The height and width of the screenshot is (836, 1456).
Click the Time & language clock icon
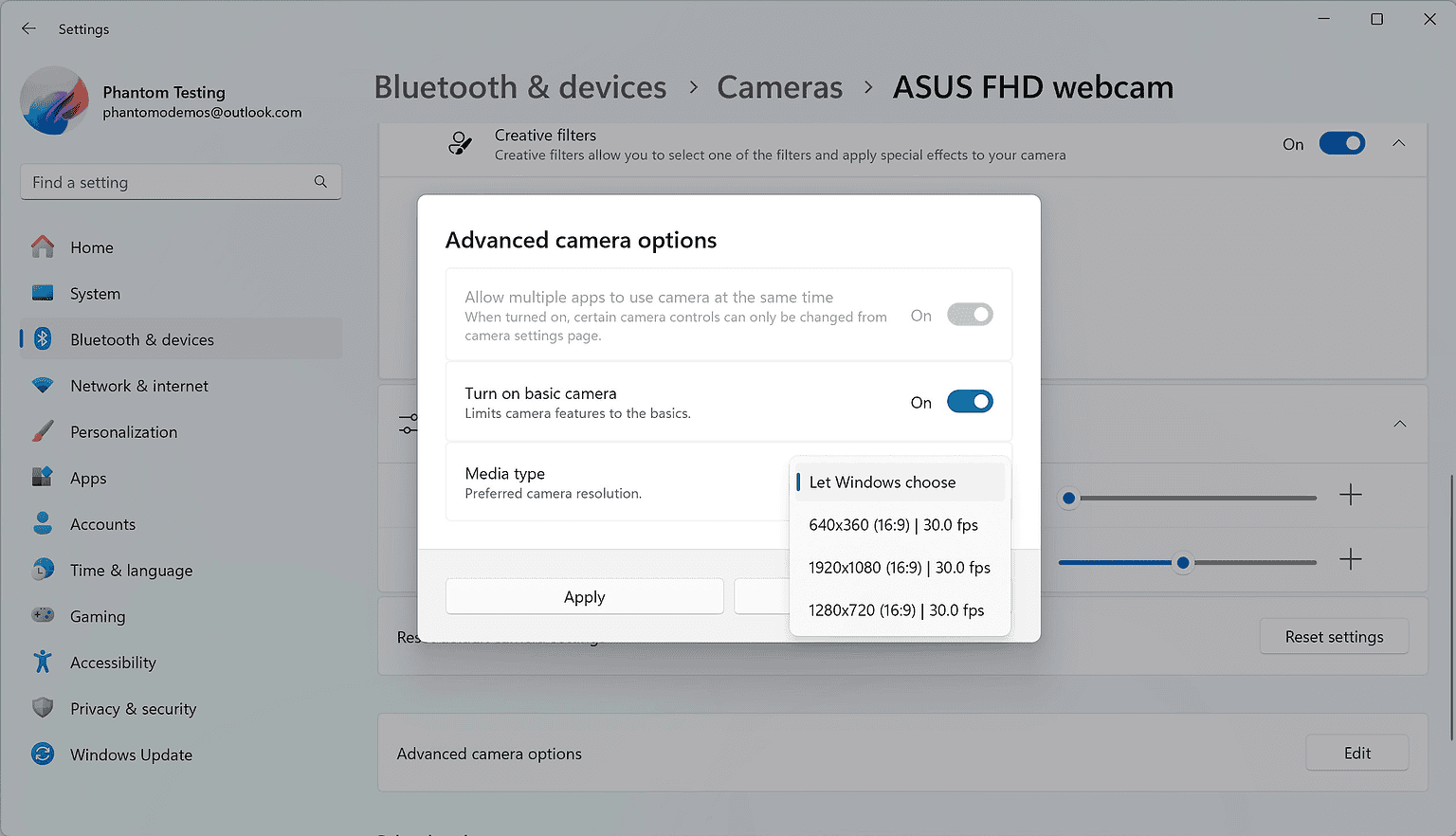click(43, 570)
